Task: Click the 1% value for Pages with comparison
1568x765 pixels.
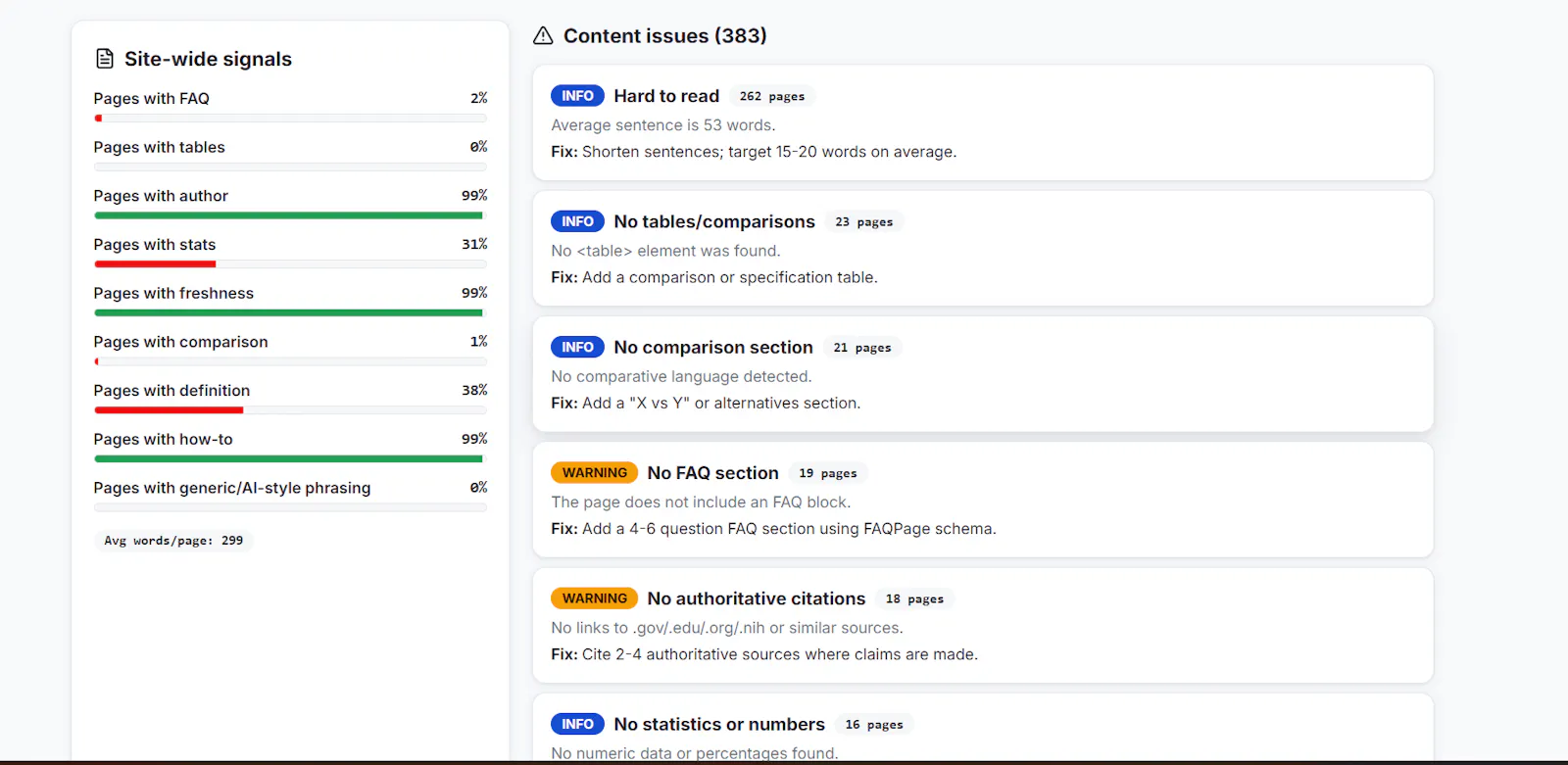Action: [x=478, y=341]
